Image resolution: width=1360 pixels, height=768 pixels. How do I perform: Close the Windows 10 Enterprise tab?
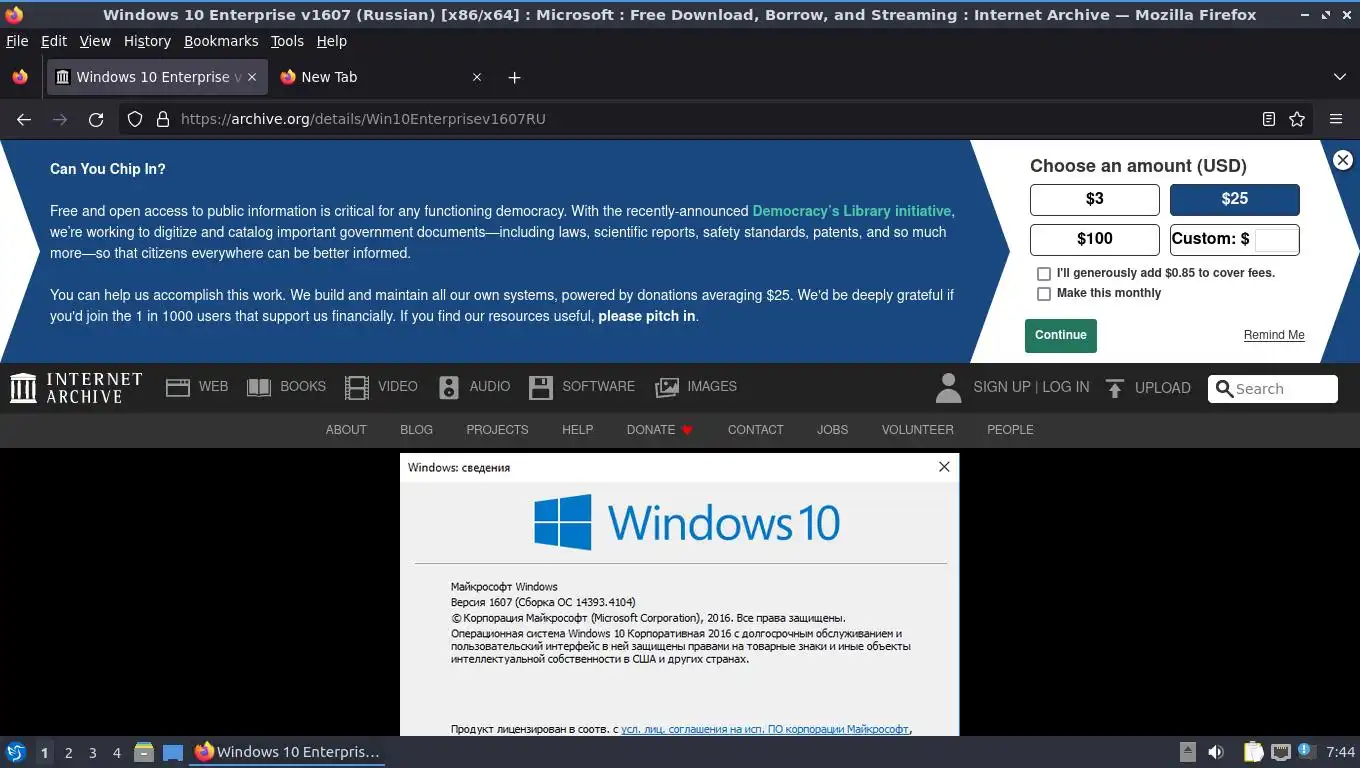tap(252, 77)
